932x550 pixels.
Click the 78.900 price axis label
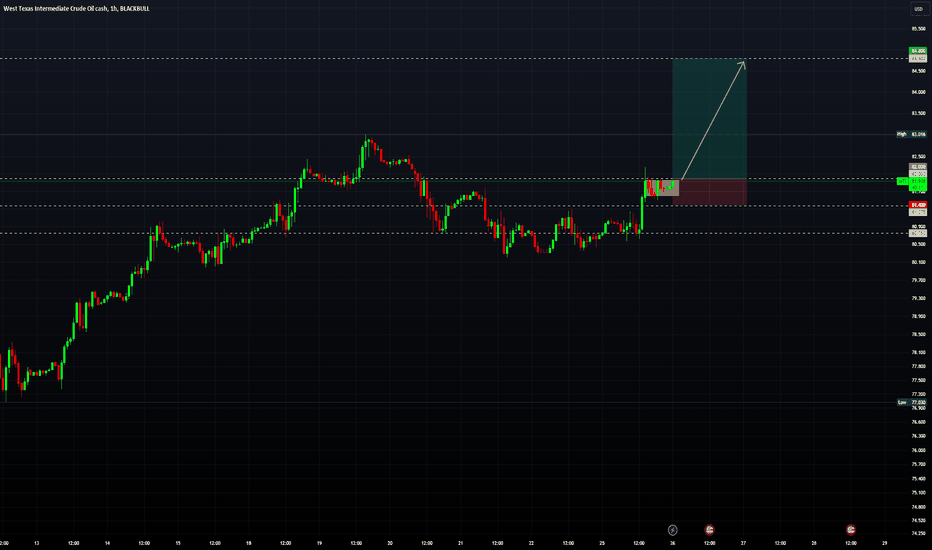point(918,316)
